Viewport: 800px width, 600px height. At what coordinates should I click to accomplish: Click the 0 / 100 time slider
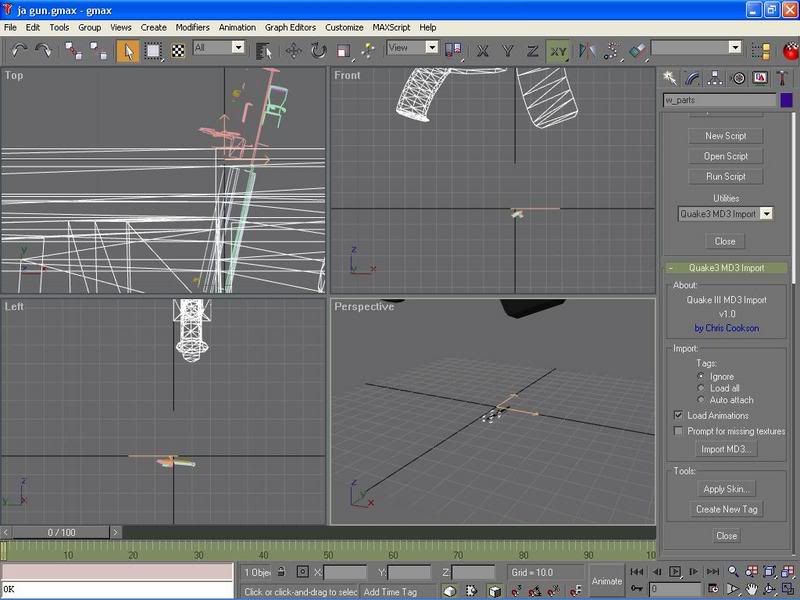tap(61, 533)
